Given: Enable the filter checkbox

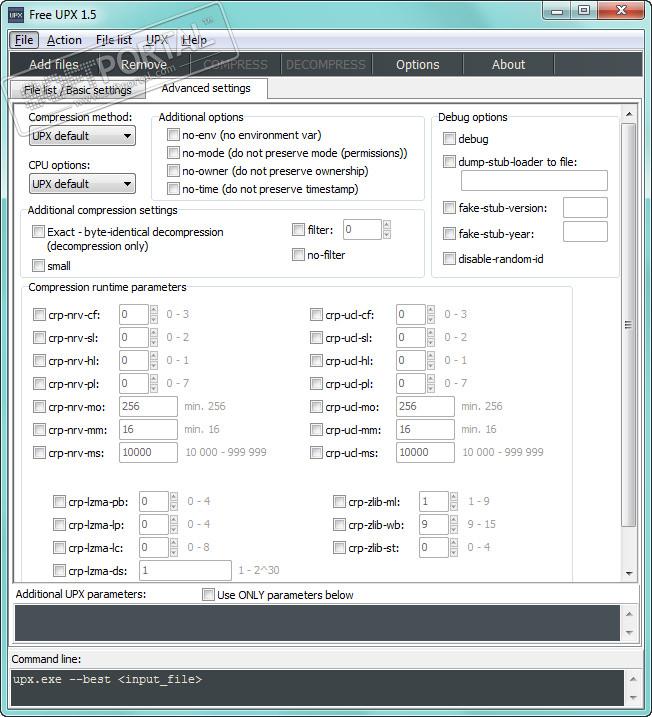Looking at the screenshot, I should 299,230.
